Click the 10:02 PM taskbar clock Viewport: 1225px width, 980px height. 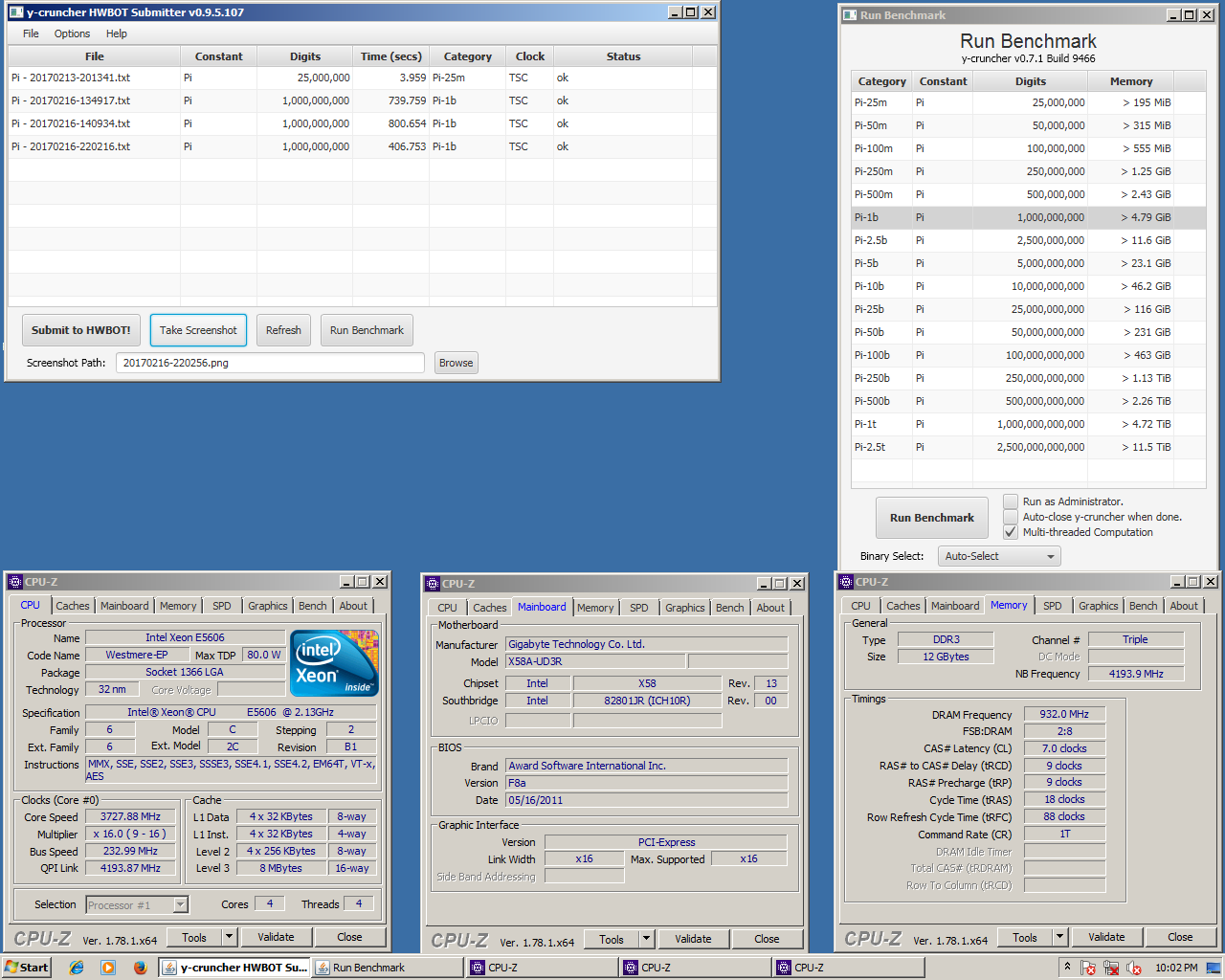[1176, 968]
